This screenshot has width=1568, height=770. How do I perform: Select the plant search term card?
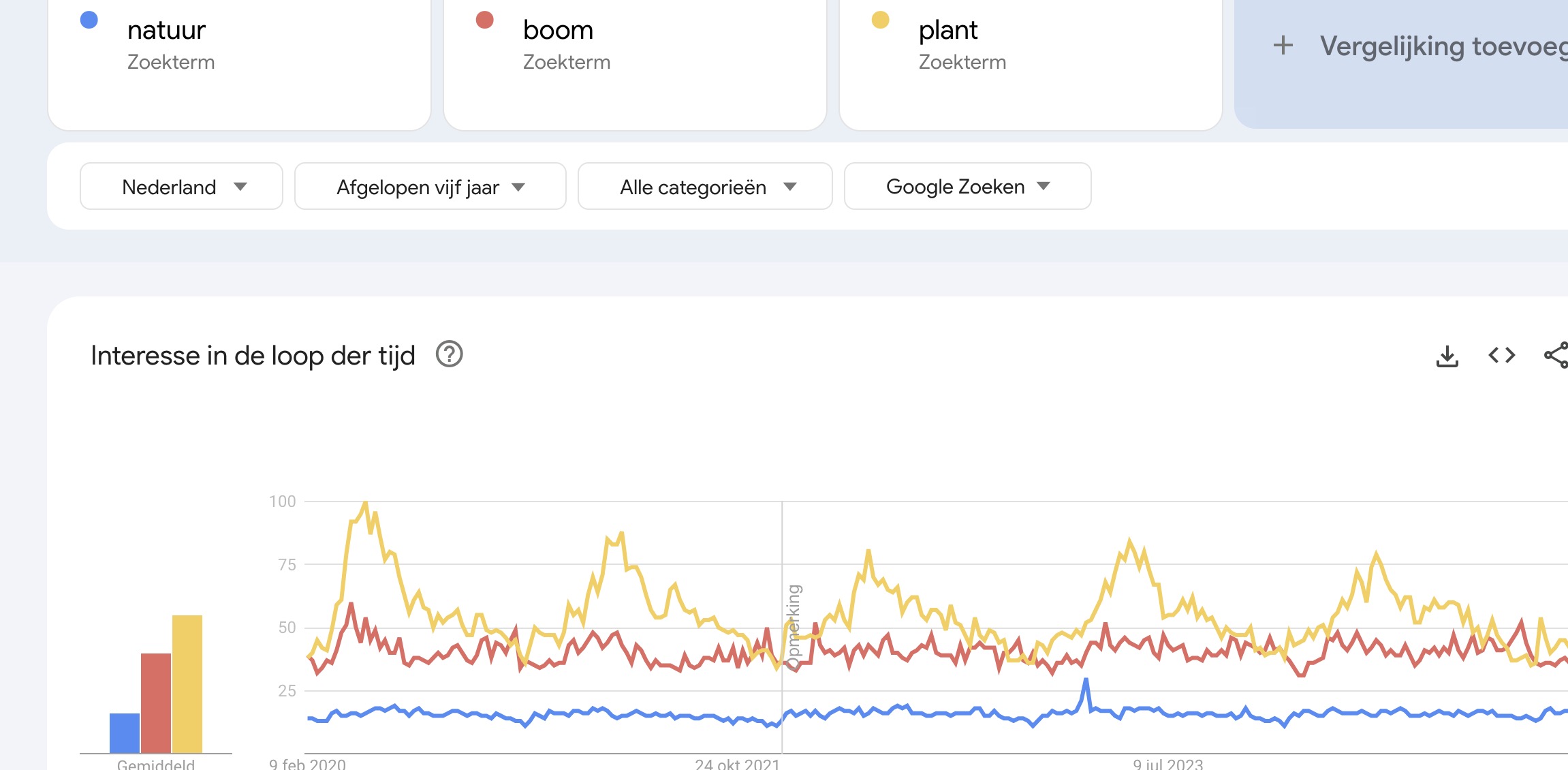(x=947, y=31)
